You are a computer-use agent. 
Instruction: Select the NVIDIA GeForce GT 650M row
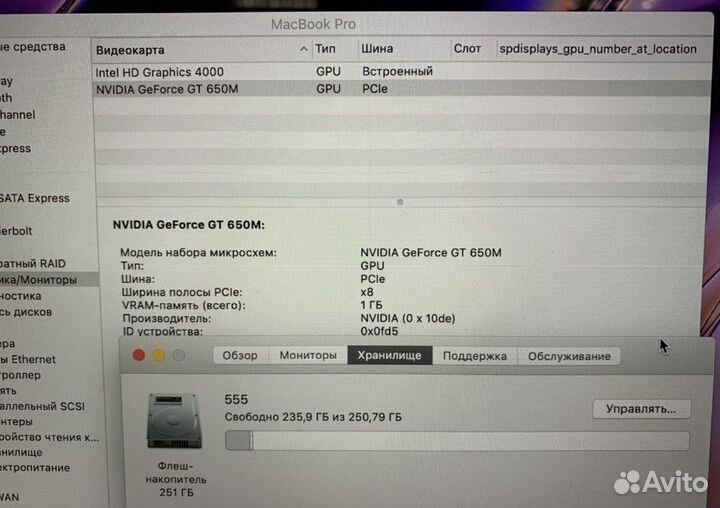[x=399, y=89]
